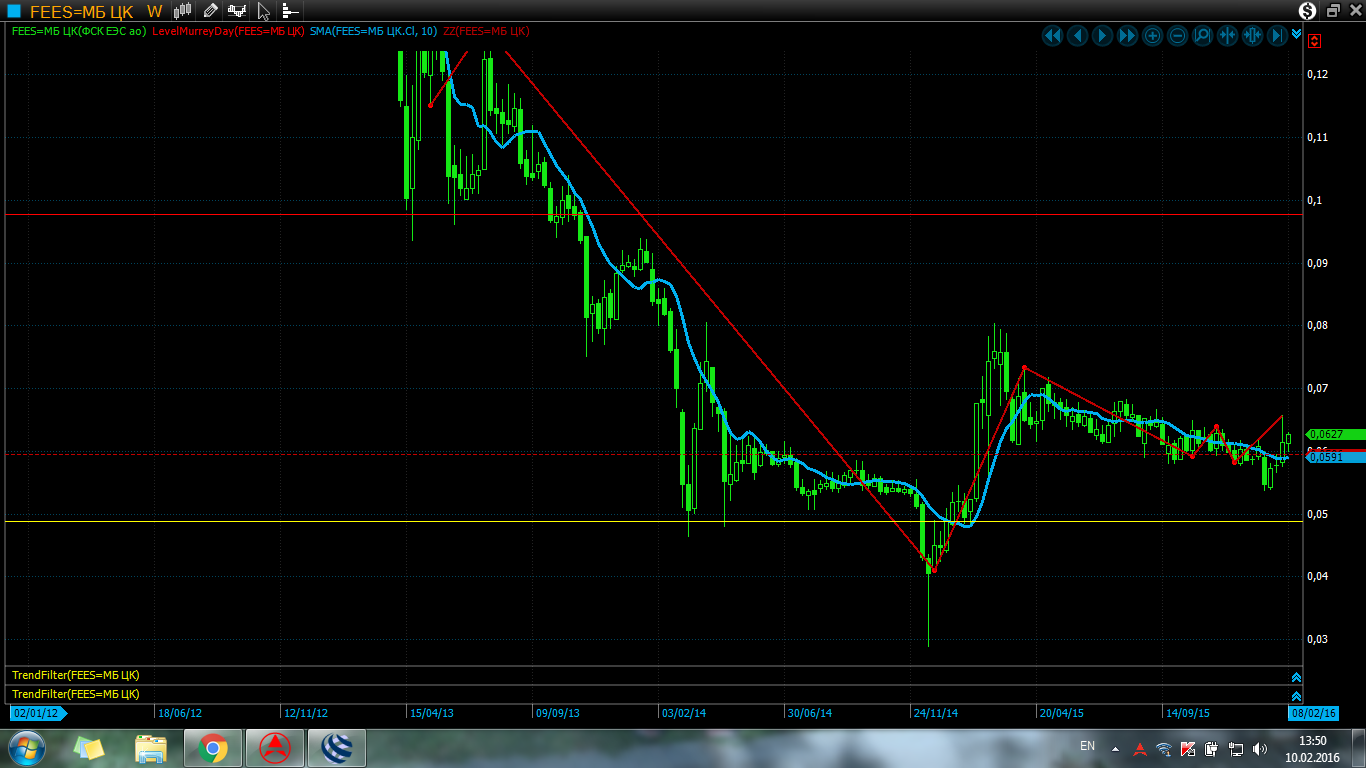Fast rewind chart to the left
1366x768 pixels.
(1052, 36)
